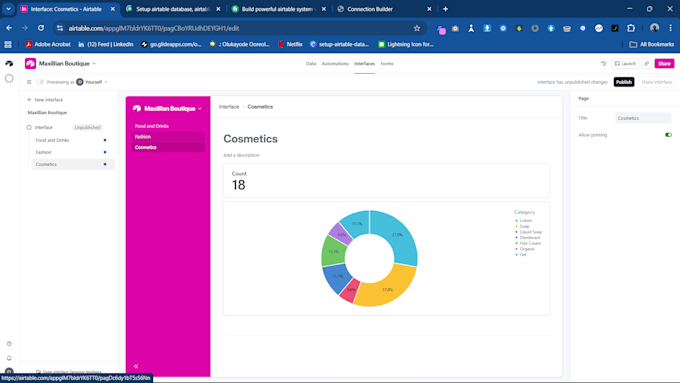
Task: Open base history clock icon
Action: (603, 64)
